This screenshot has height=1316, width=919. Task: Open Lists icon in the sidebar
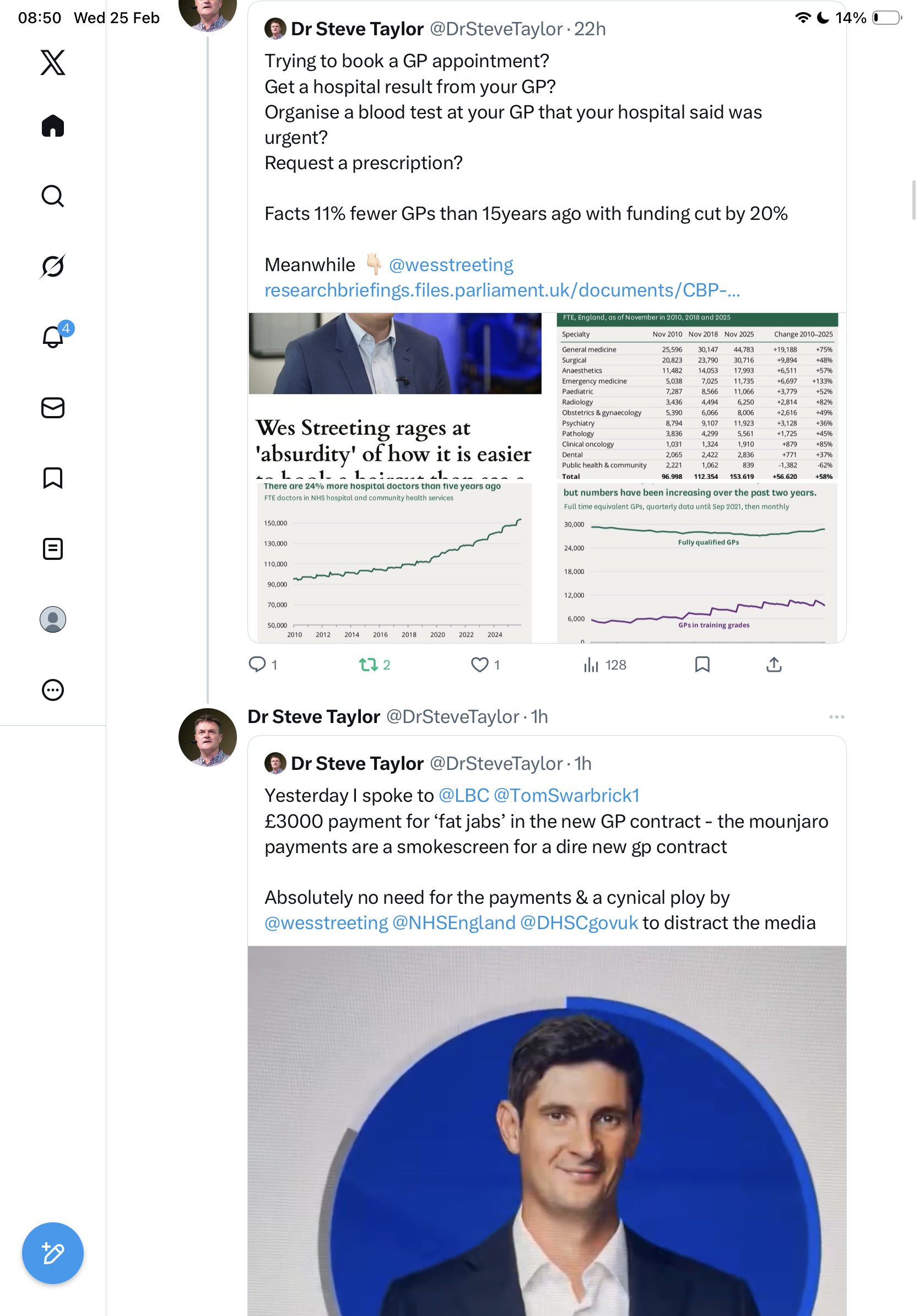pyautogui.click(x=53, y=548)
